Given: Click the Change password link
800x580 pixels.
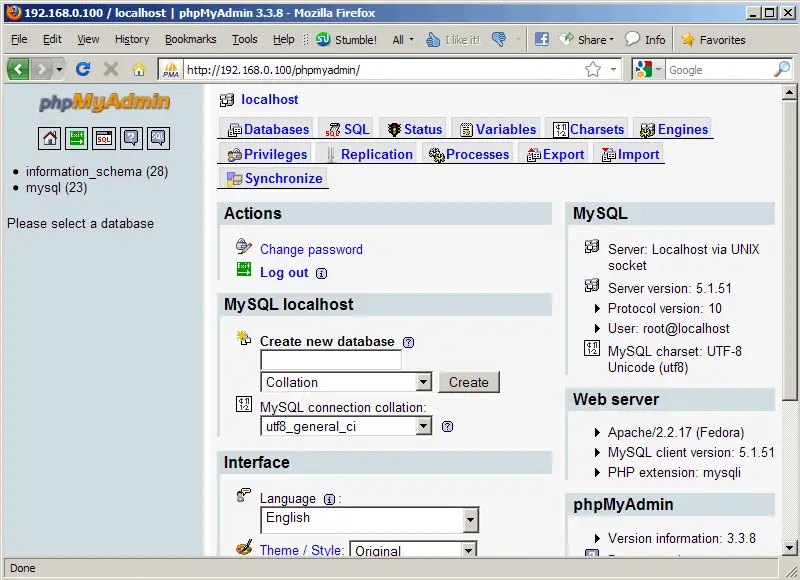Looking at the screenshot, I should 311,249.
